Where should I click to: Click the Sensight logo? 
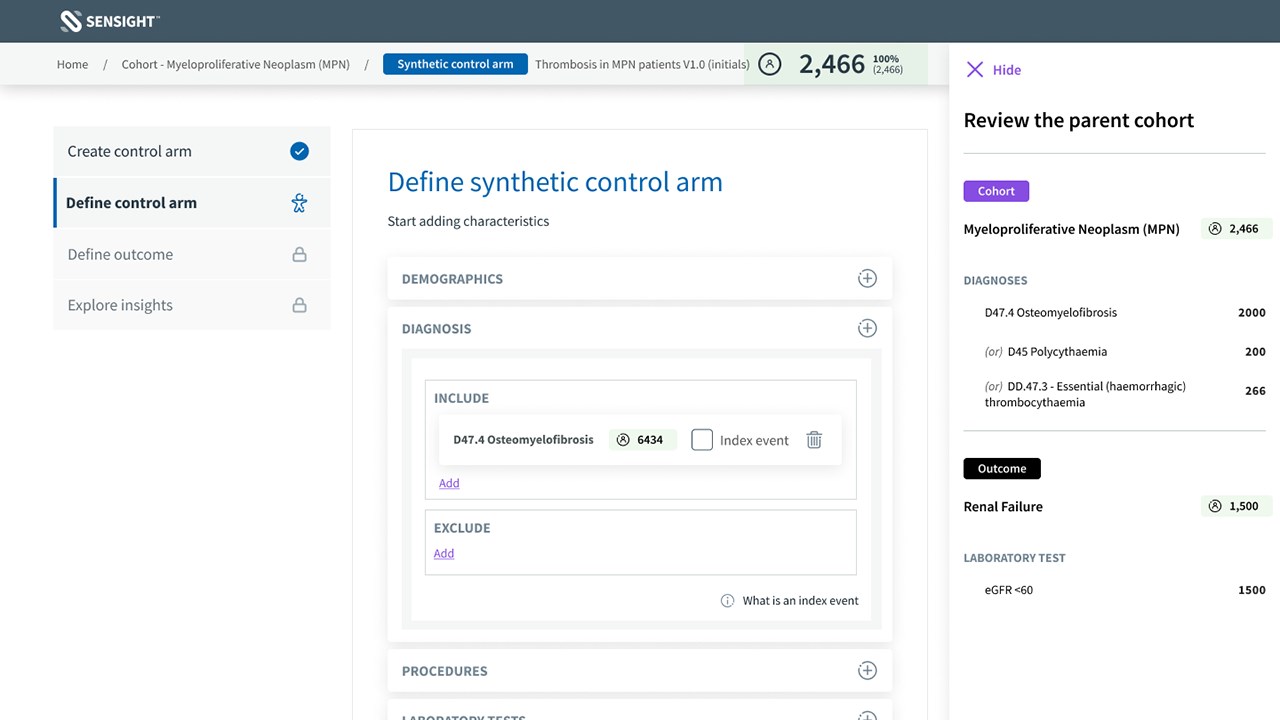109,21
